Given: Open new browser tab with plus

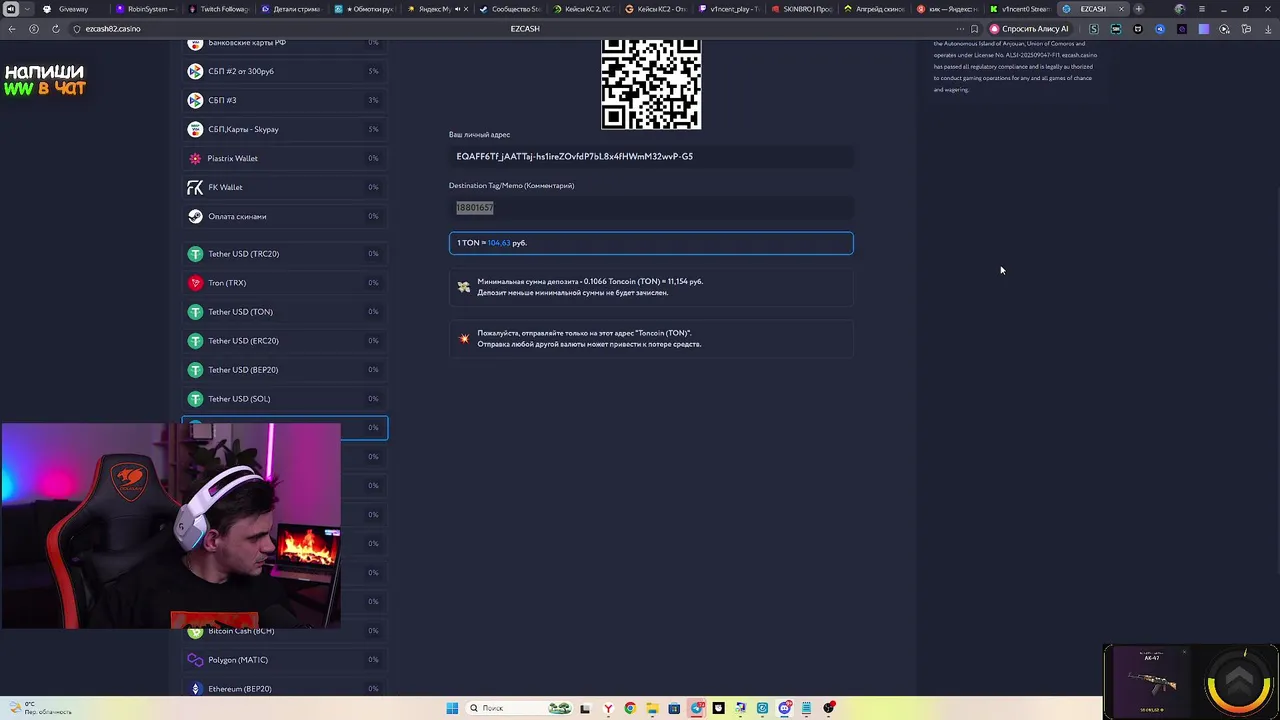Looking at the screenshot, I should 1138,9.
